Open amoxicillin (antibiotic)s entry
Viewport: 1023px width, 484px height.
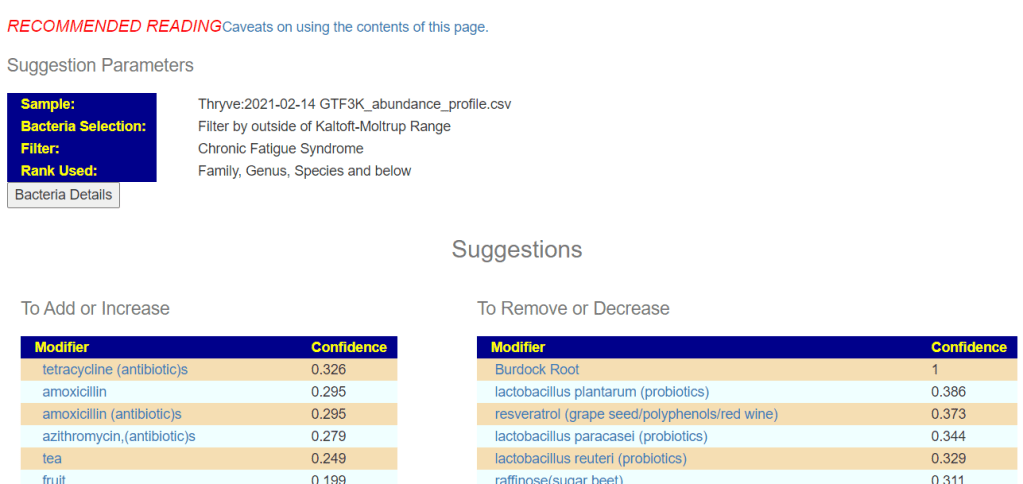[x=111, y=414]
